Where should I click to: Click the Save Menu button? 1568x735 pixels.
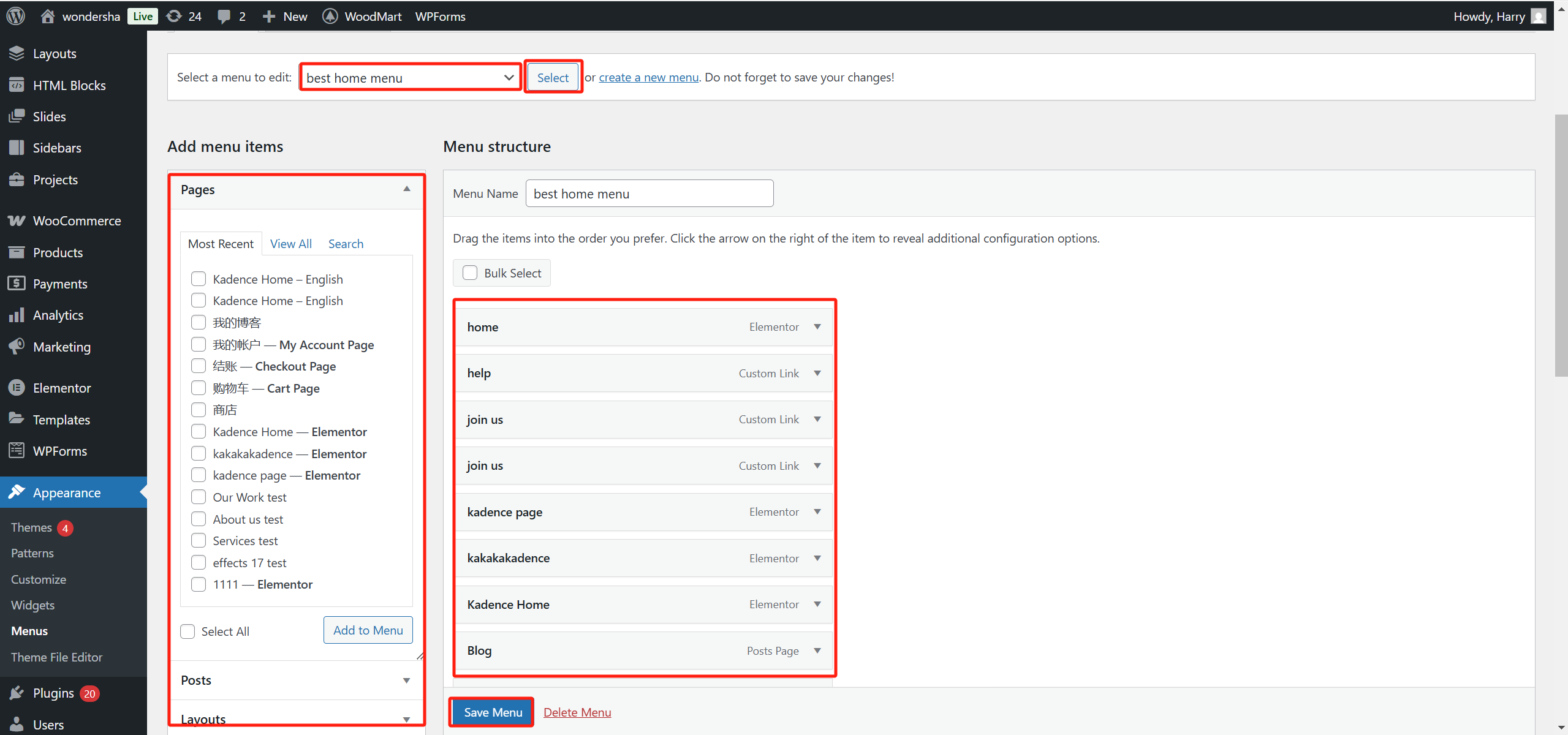tap(491, 712)
